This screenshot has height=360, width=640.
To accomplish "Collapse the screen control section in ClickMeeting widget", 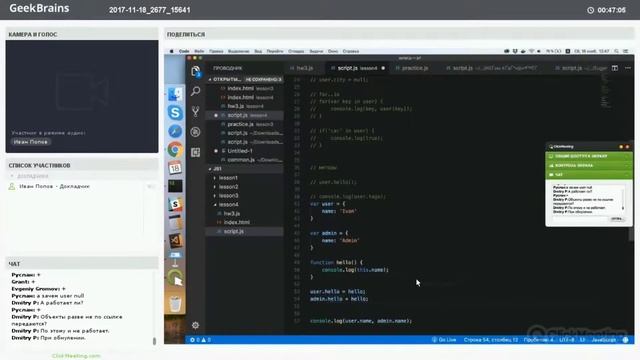I will tap(627, 166).
